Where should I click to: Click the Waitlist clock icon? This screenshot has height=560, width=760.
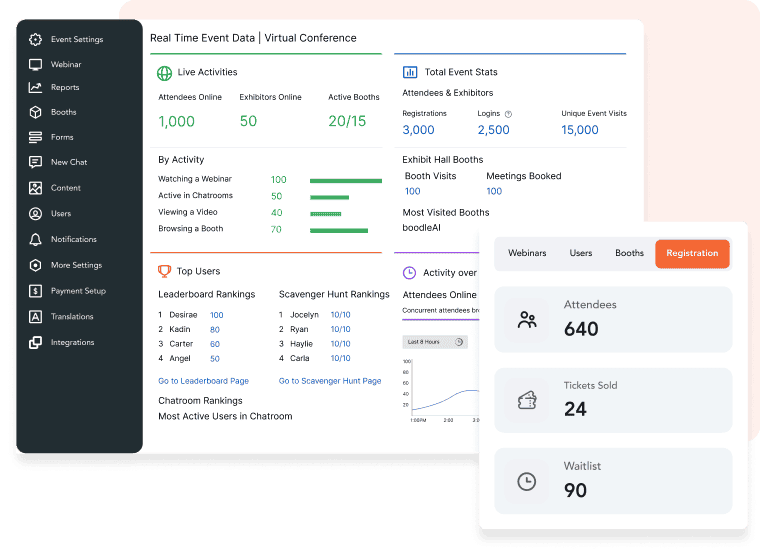click(527, 481)
